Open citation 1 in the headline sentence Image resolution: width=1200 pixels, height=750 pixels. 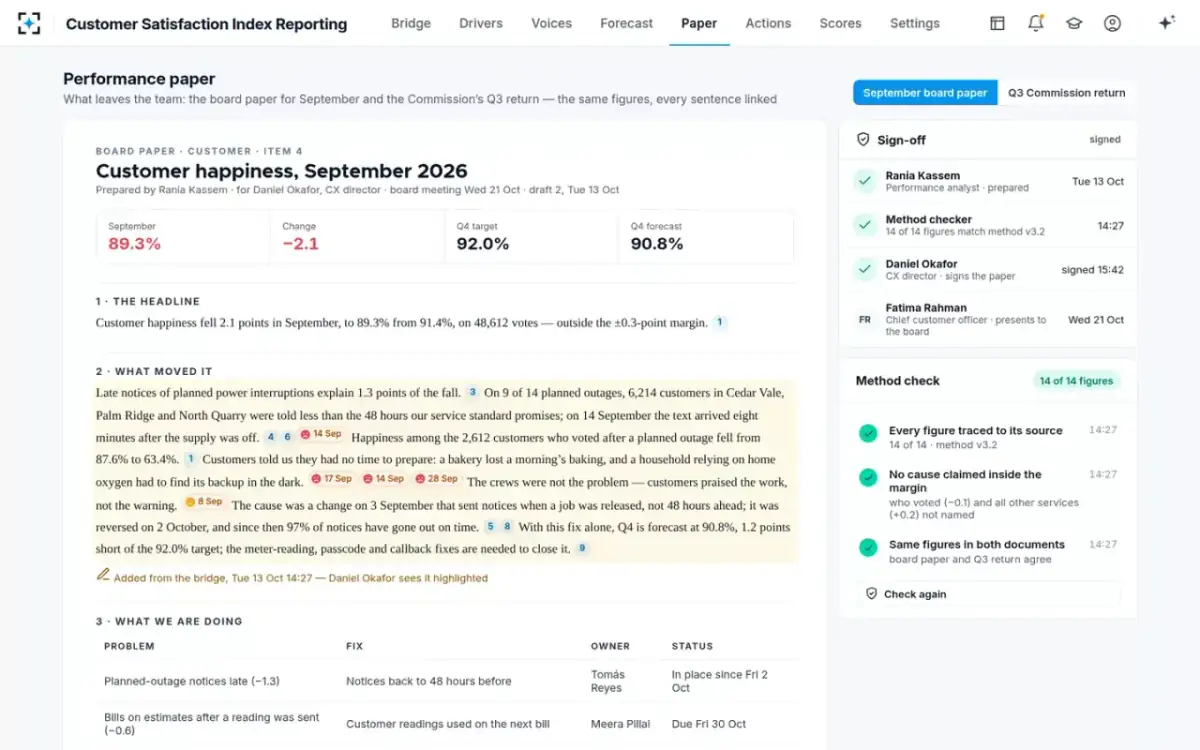(719, 323)
